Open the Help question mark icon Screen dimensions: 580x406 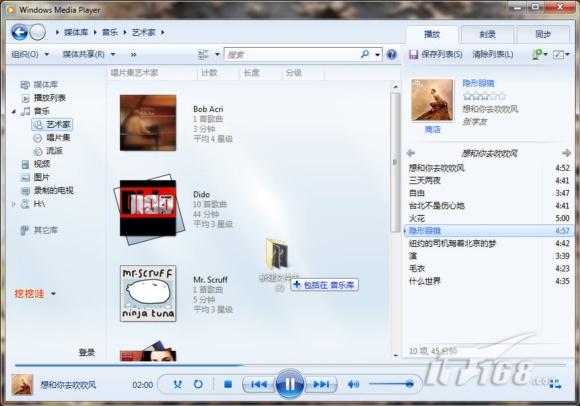pyautogui.click(x=391, y=55)
